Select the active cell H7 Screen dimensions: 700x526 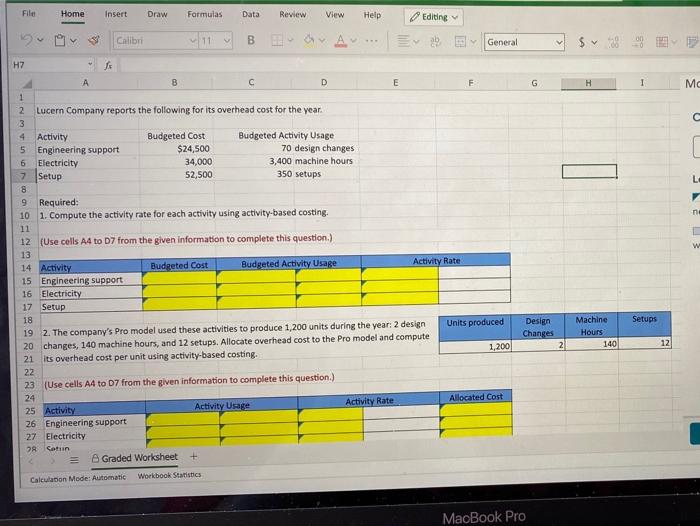(x=589, y=171)
